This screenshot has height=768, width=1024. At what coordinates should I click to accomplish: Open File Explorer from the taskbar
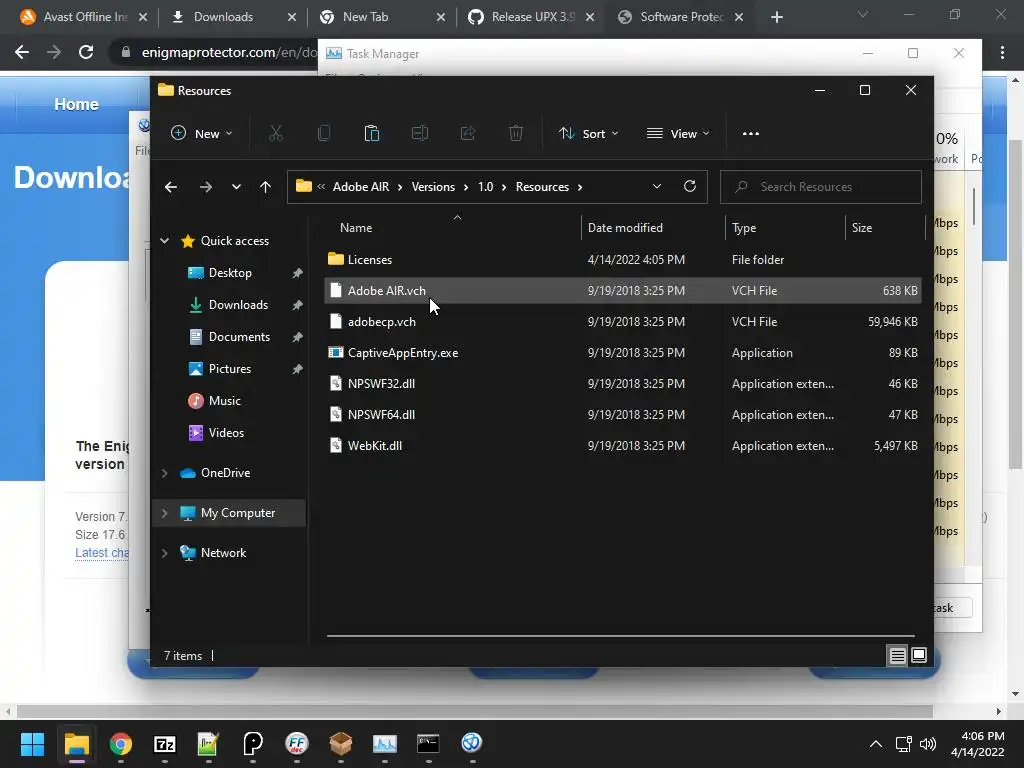pos(76,743)
